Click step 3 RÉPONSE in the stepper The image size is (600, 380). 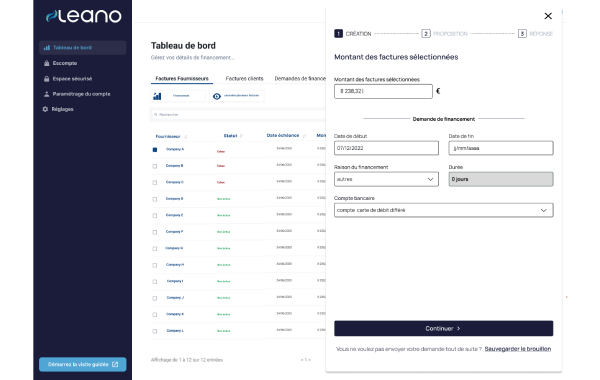535,34
